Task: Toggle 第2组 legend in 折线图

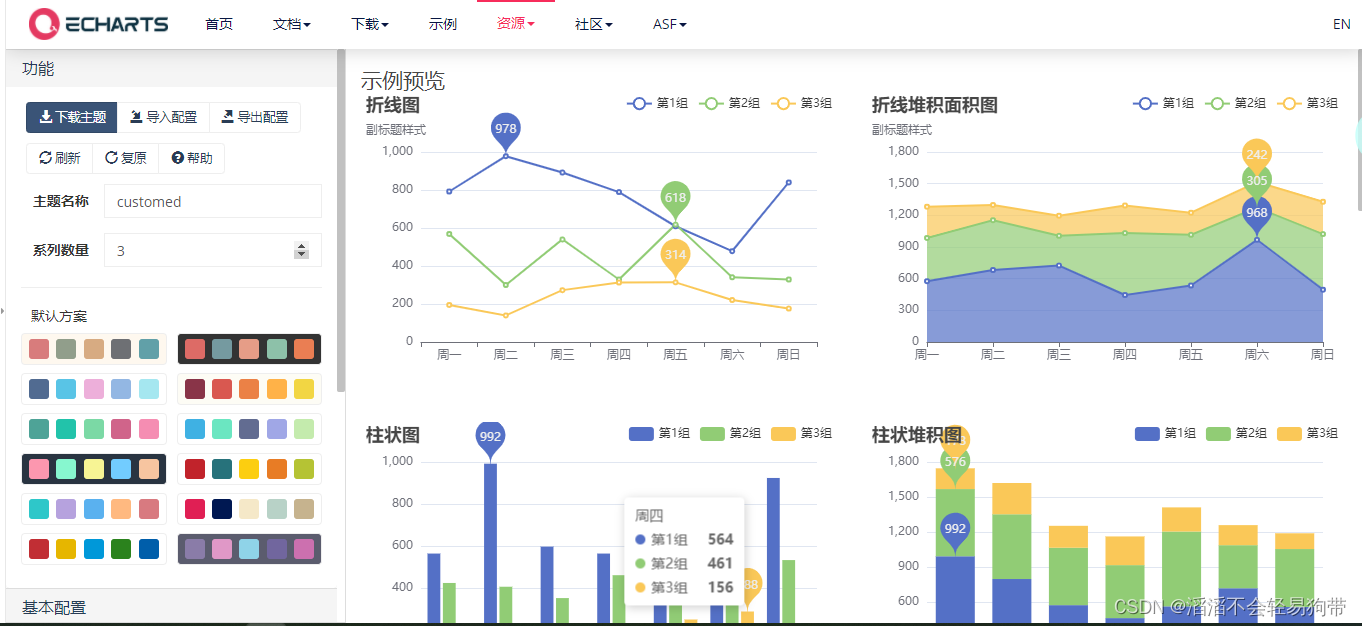Action: (729, 103)
